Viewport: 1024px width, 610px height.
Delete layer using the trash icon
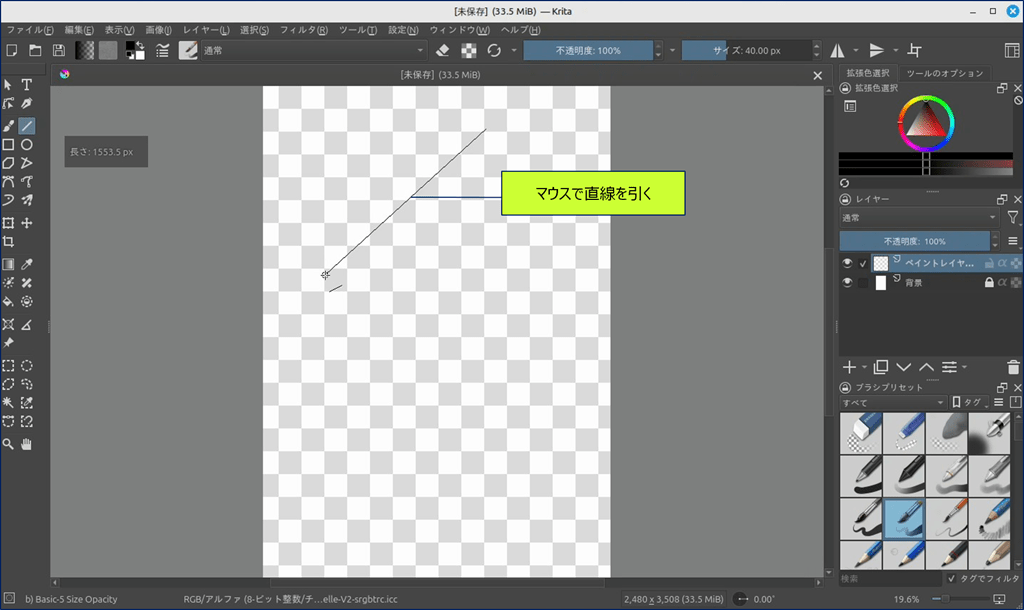point(1014,367)
